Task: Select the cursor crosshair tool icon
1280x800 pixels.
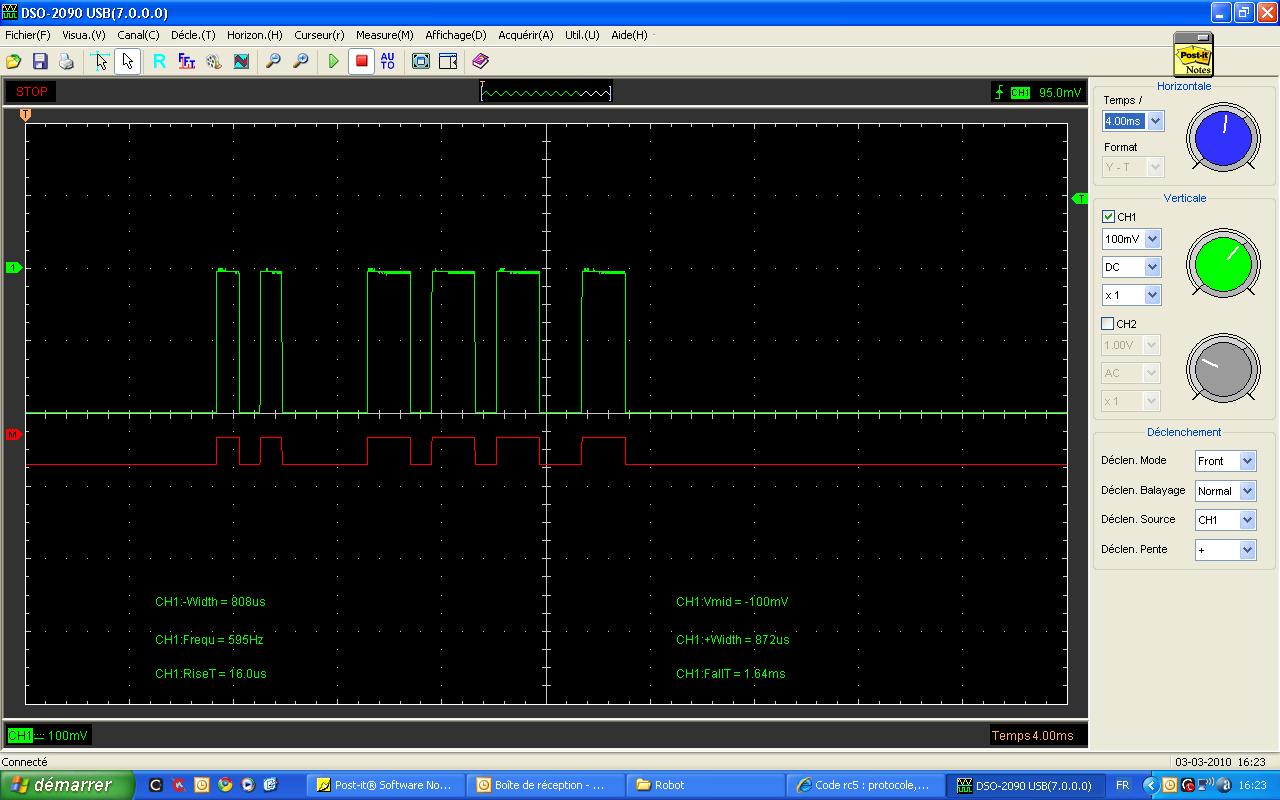Action: [100, 61]
